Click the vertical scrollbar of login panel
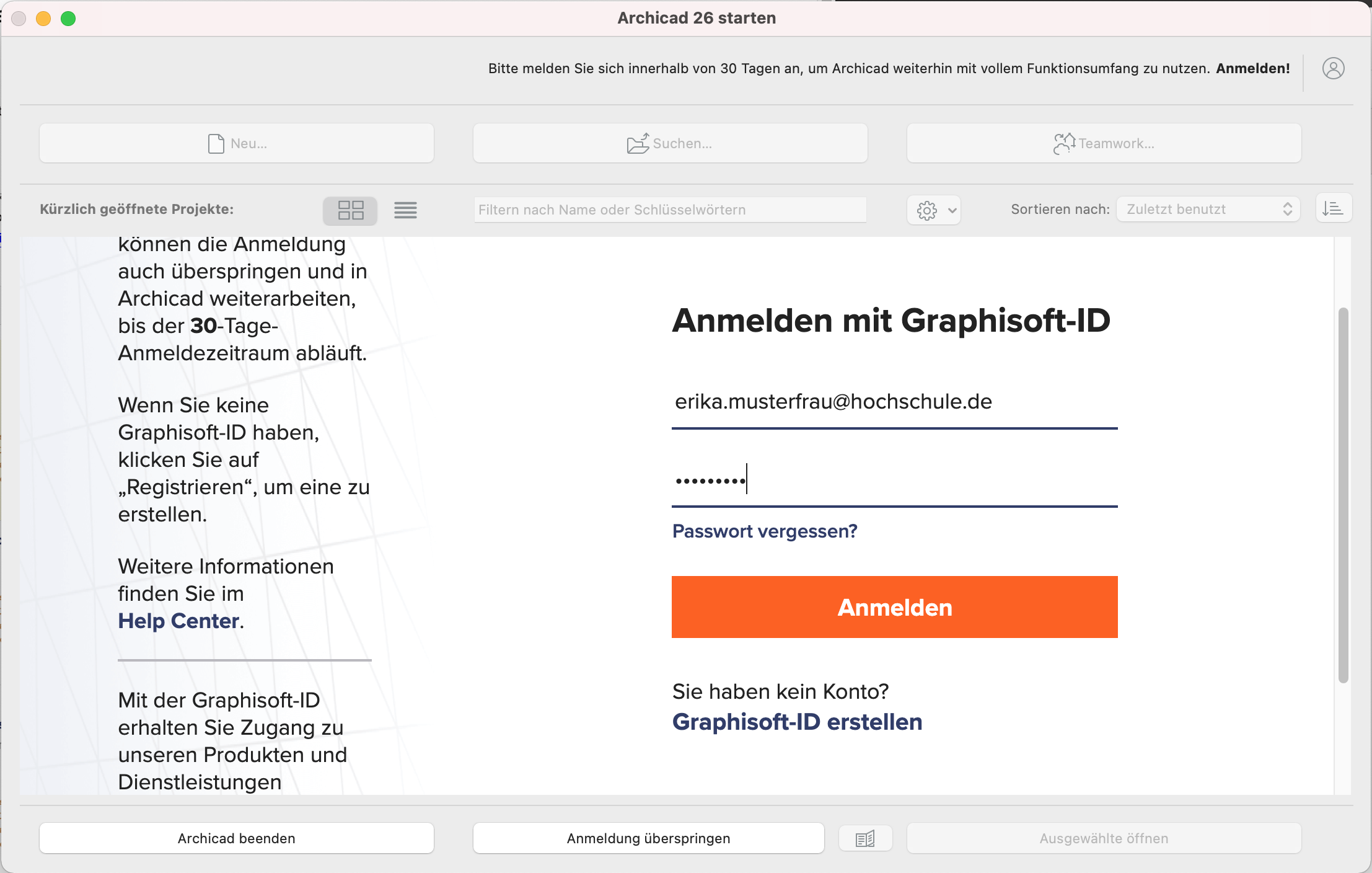Viewport: 1372px width, 873px height. point(1343,495)
